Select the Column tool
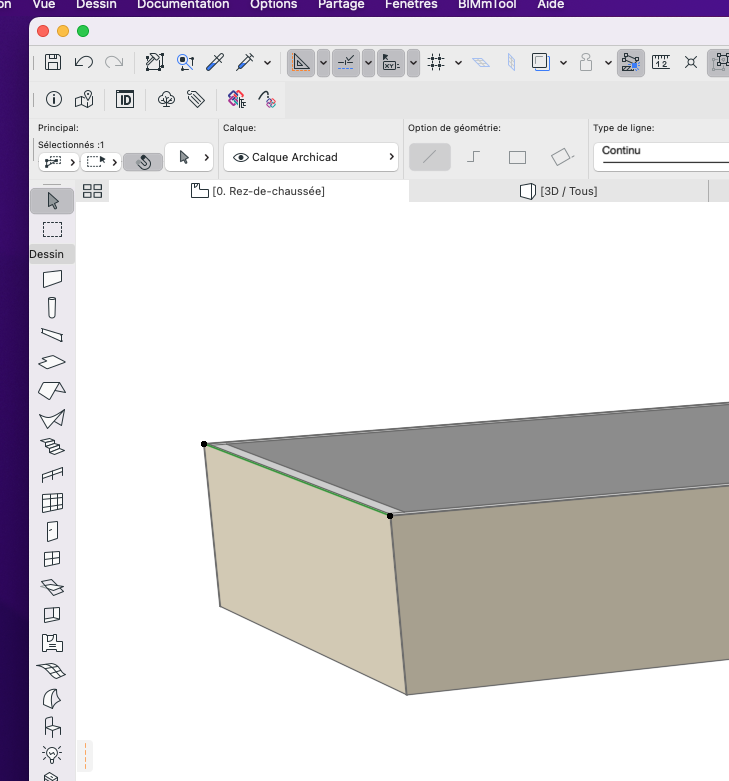This screenshot has width=729, height=781. 52,307
